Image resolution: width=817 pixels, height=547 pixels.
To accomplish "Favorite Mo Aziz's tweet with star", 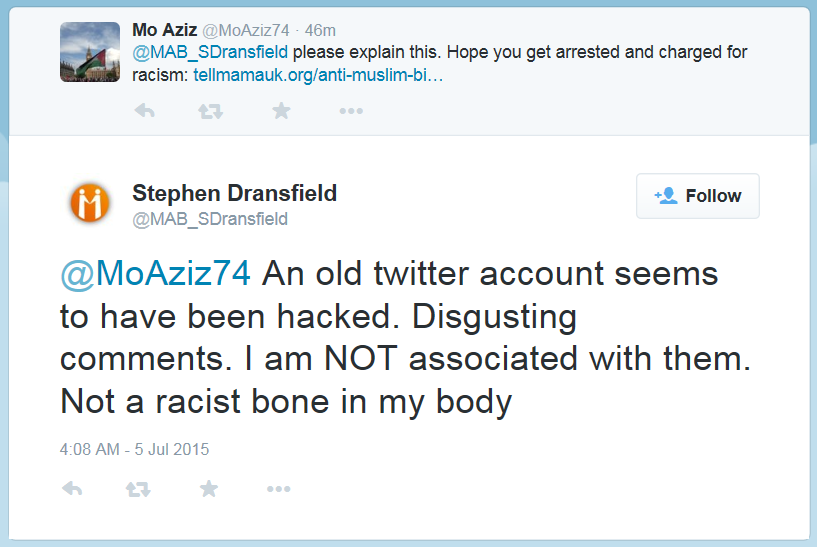I will pos(281,111).
